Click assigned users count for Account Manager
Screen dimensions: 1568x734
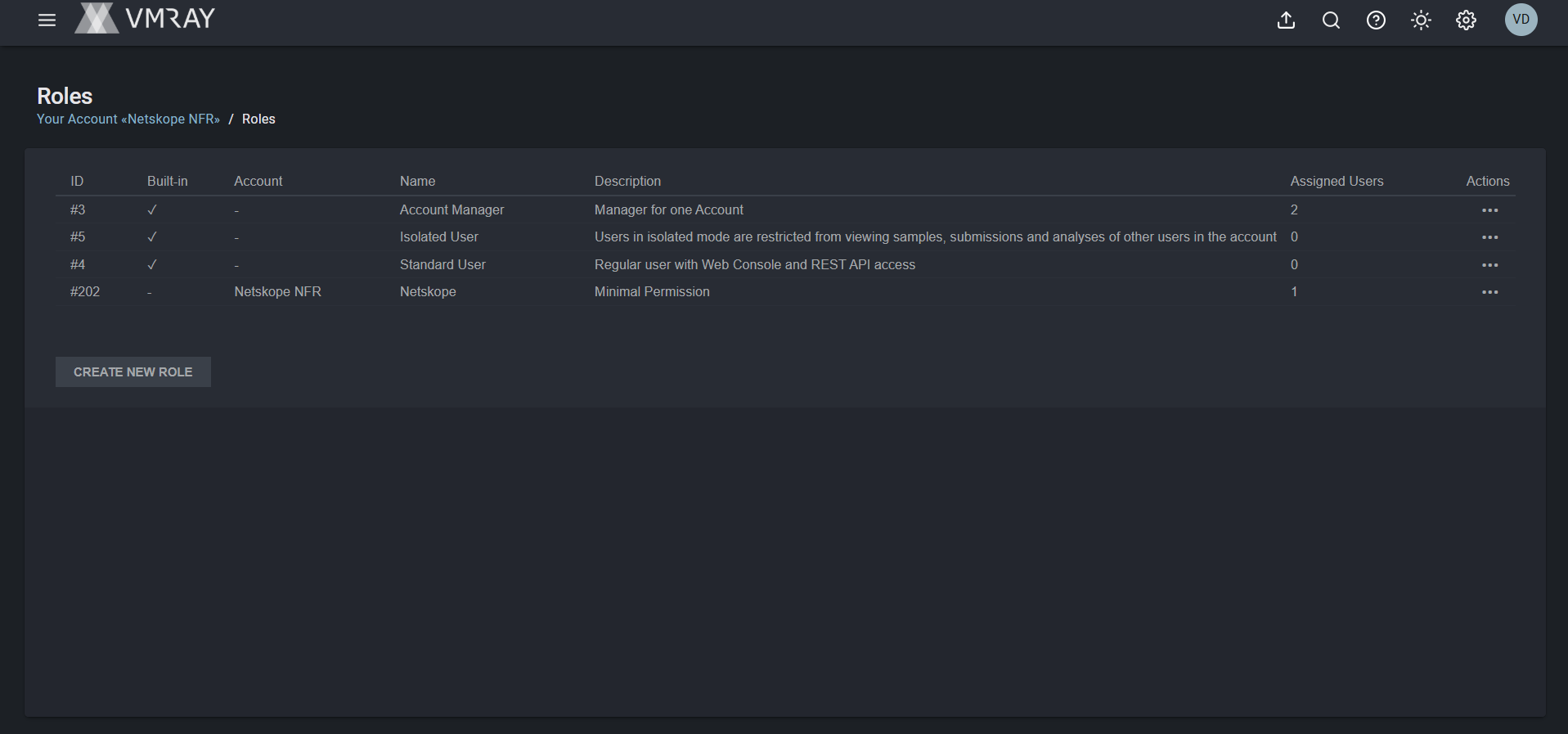click(1294, 210)
